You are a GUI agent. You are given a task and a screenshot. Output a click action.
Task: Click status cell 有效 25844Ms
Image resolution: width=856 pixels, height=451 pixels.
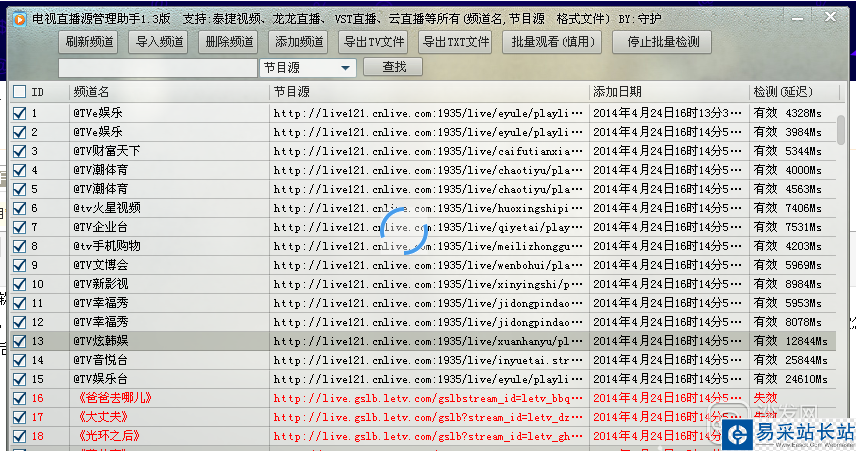click(x=790, y=360)
